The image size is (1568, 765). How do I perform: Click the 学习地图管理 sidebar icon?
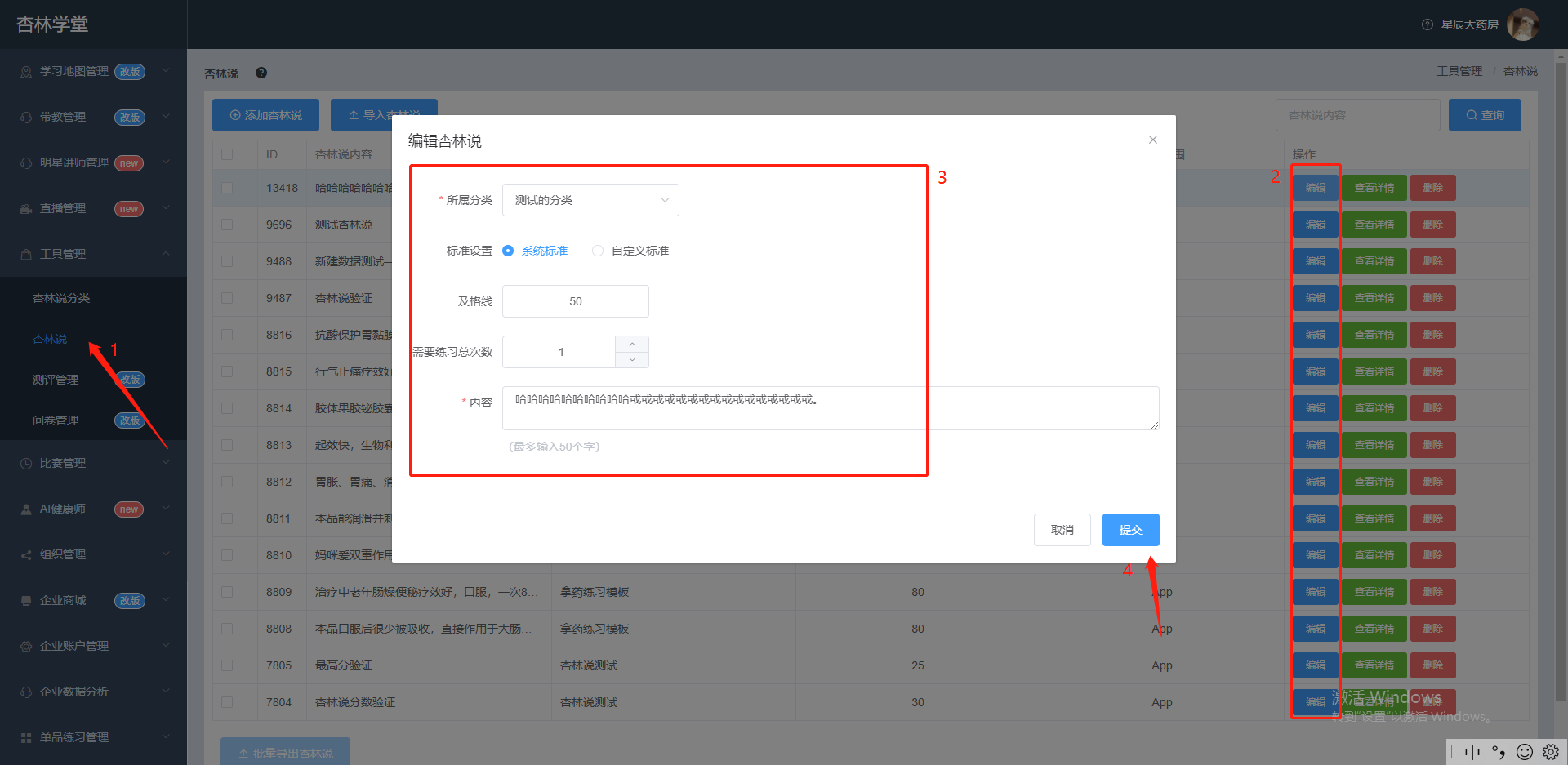point(26,72)
